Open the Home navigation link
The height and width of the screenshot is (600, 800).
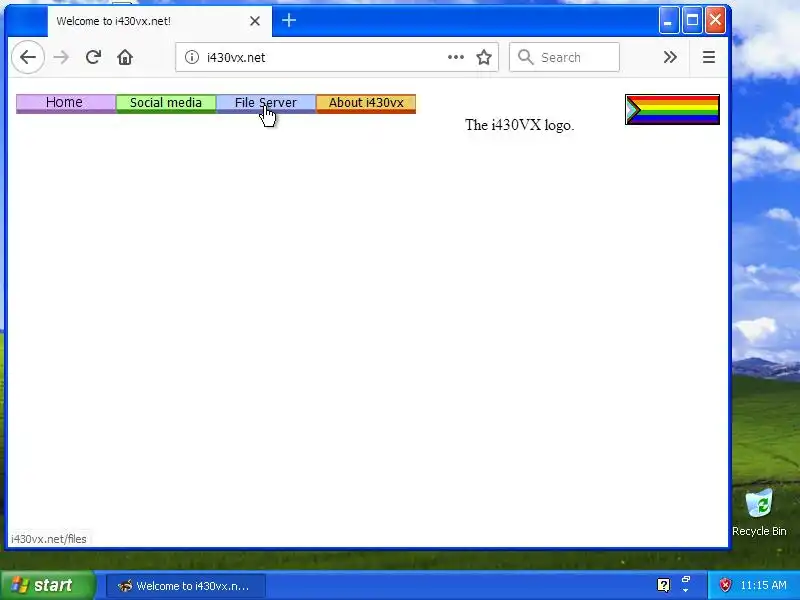click(66, 104)
